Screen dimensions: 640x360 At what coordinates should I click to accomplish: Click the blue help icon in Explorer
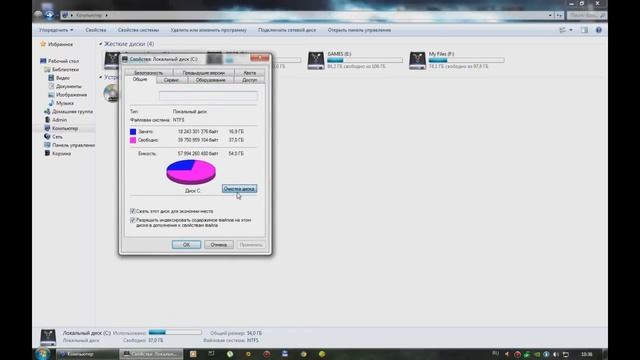[599, 30]
